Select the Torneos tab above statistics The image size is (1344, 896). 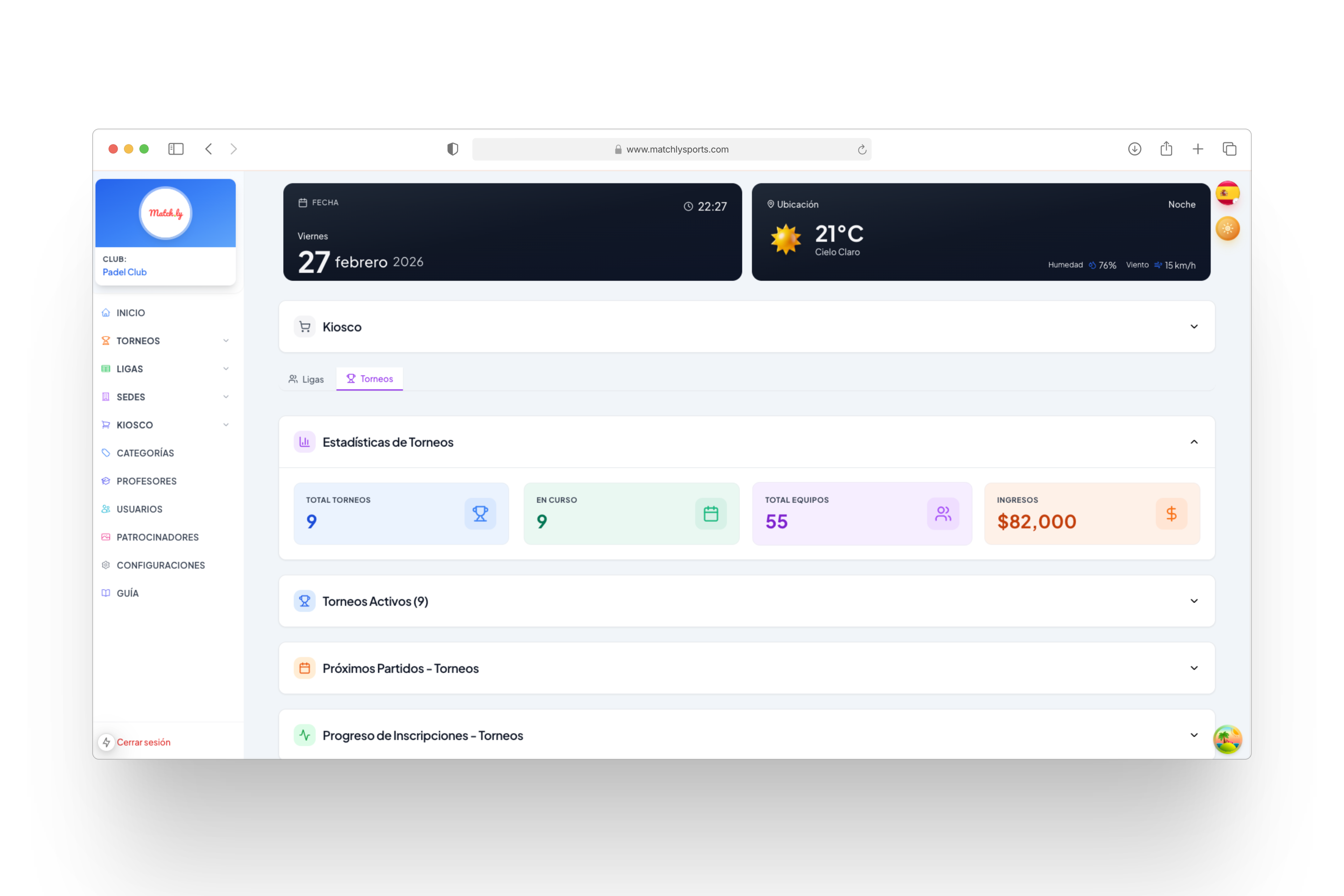pos(369,378)
